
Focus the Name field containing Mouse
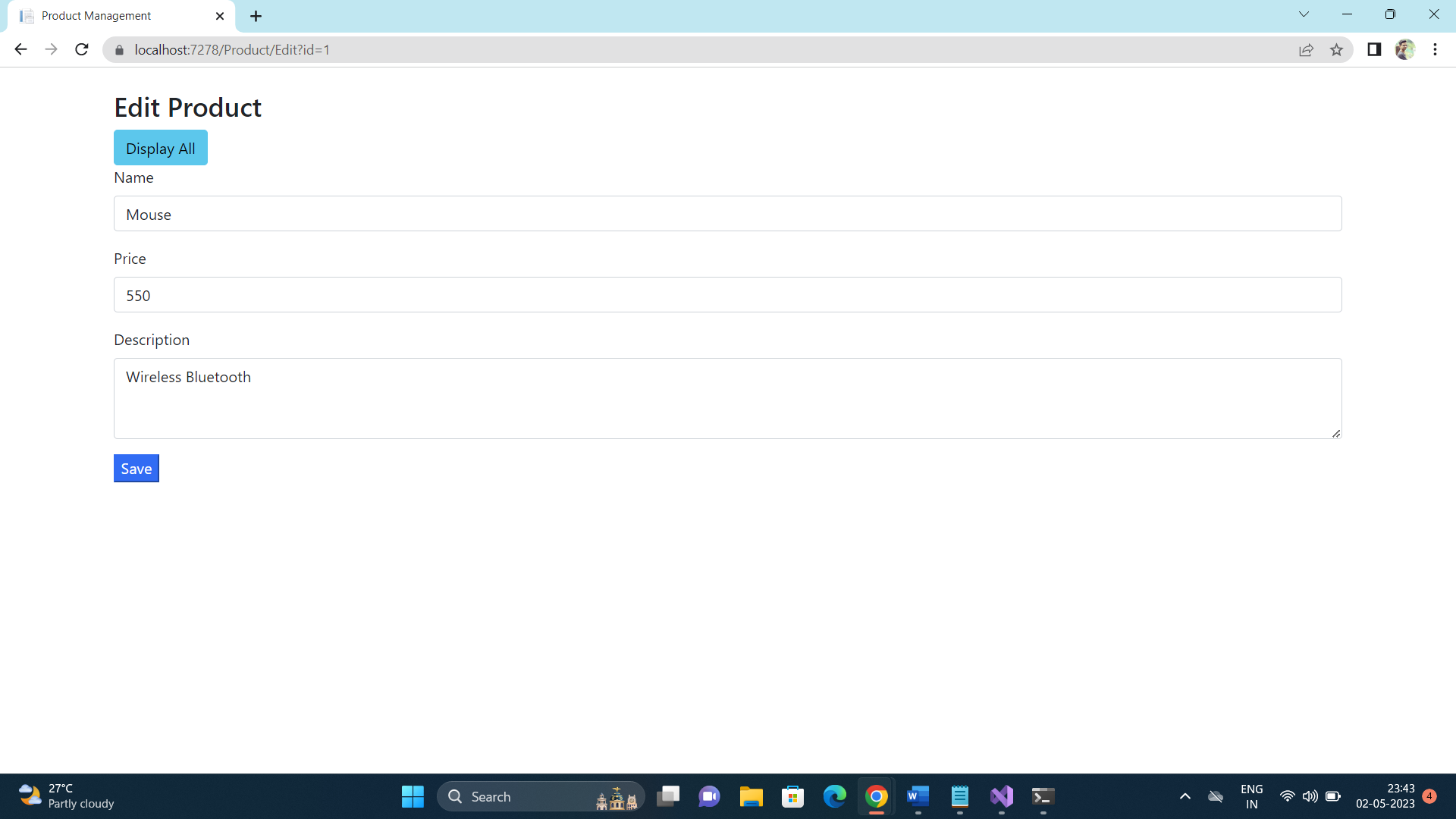point(728,214)
